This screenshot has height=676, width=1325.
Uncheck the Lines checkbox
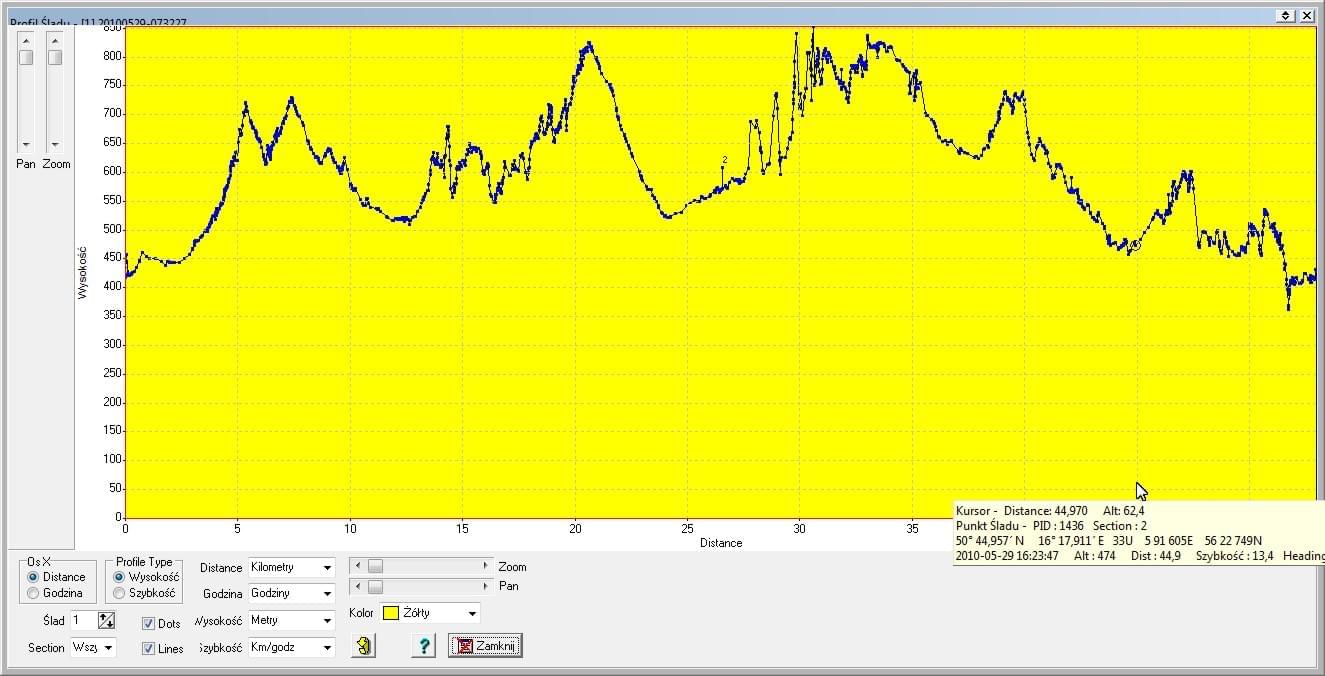(x=149, y=649)
